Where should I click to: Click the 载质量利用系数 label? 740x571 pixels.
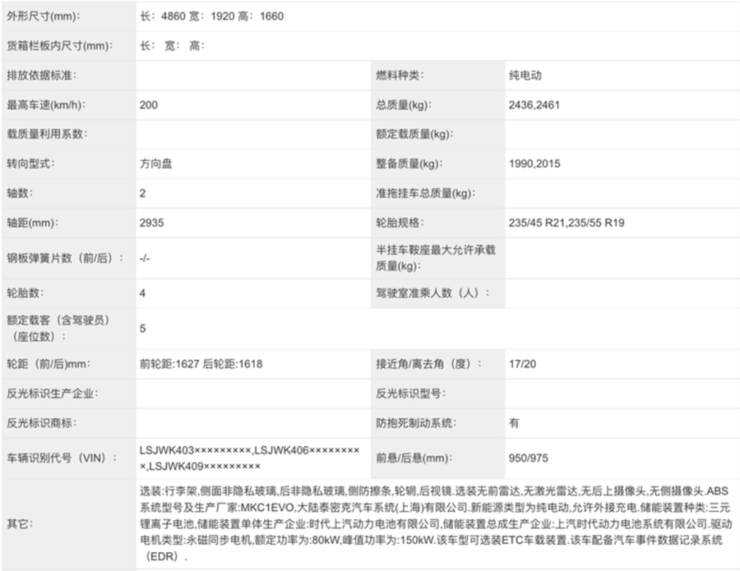click(x=47, y=134)
